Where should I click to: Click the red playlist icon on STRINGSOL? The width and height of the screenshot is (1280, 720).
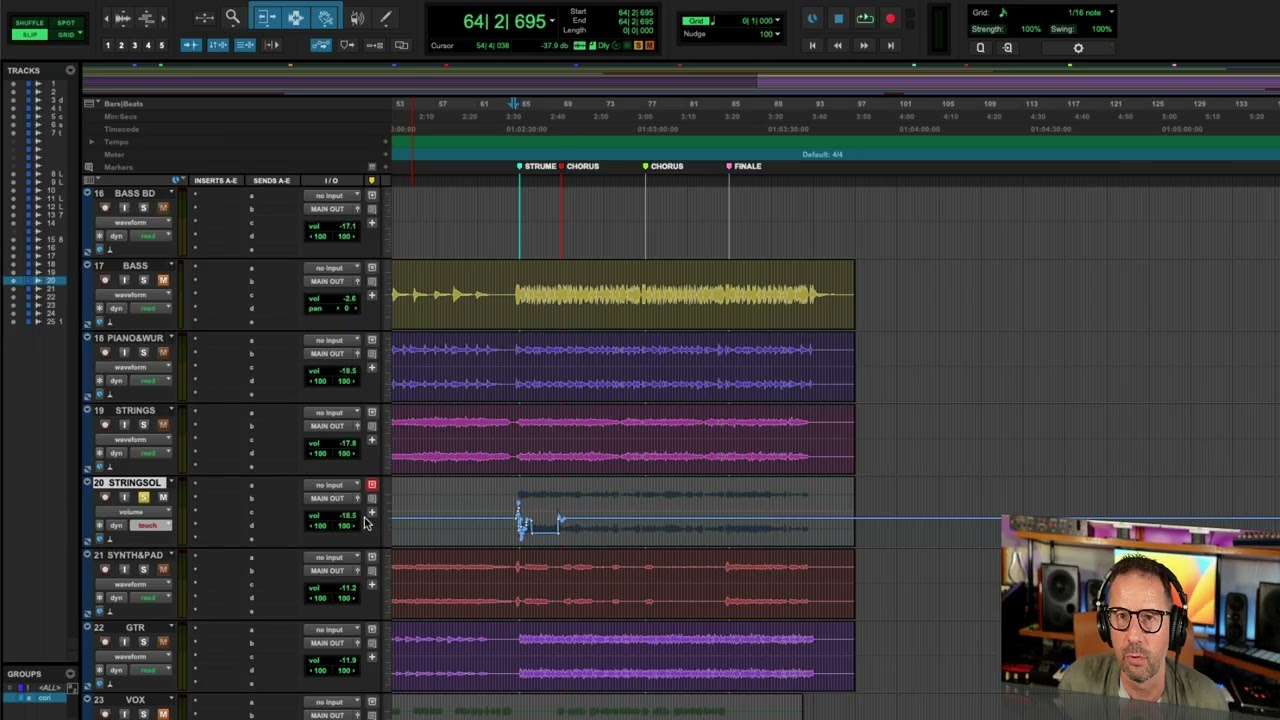click(372, 485)
